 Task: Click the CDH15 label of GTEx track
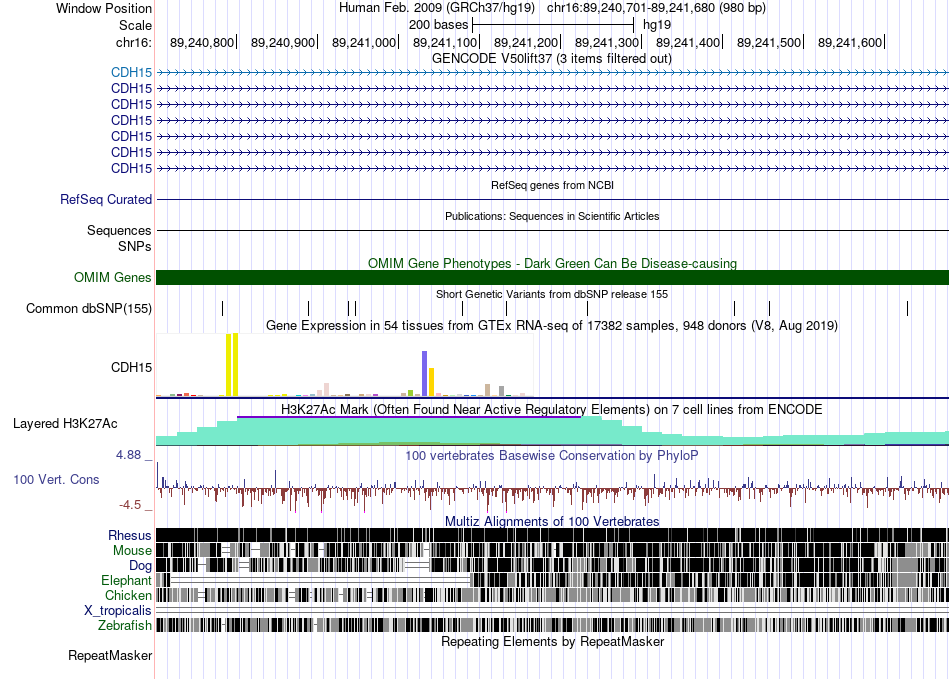tap(131, 368)
